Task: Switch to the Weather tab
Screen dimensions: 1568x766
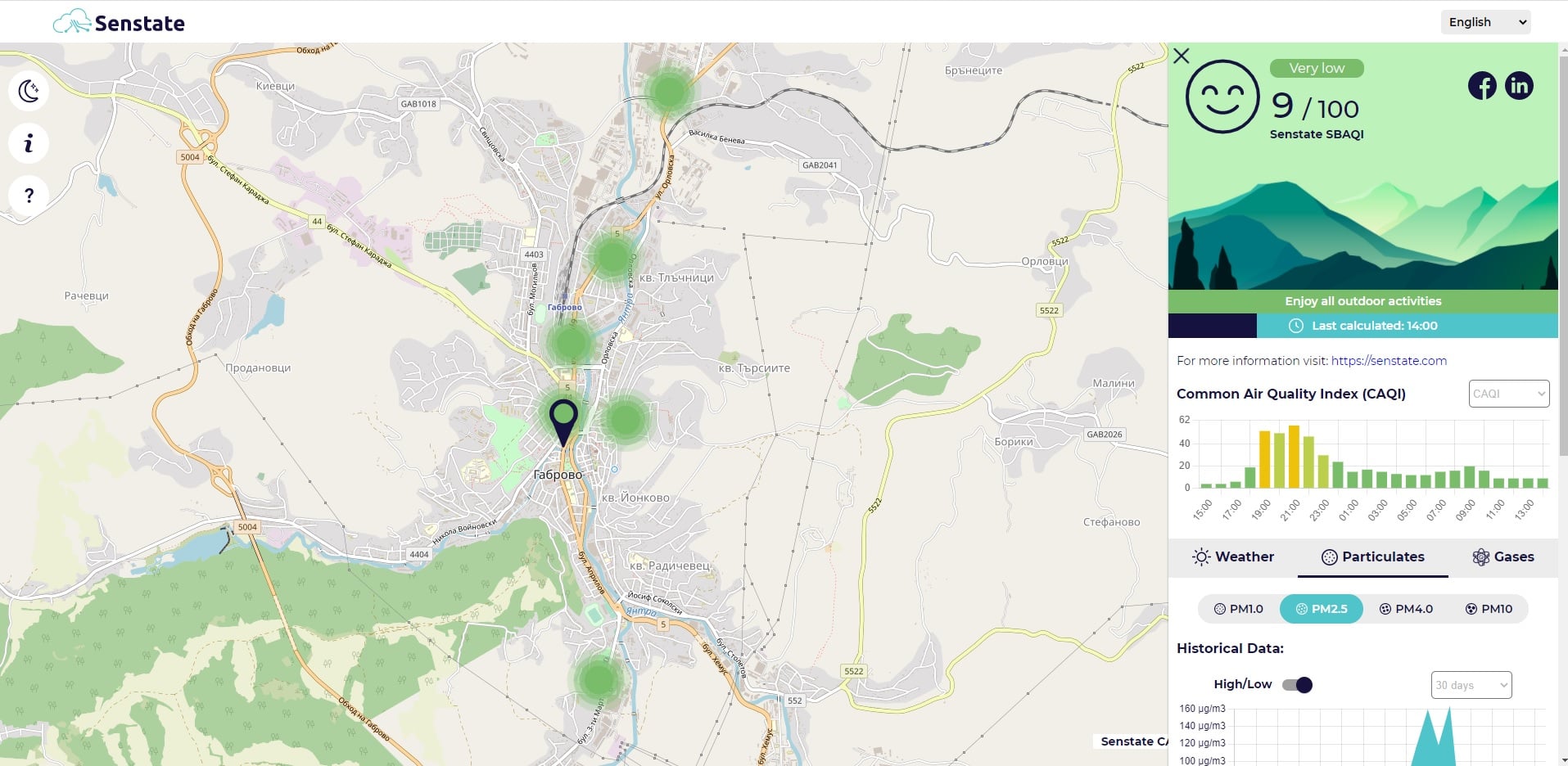Action: 1234,557
